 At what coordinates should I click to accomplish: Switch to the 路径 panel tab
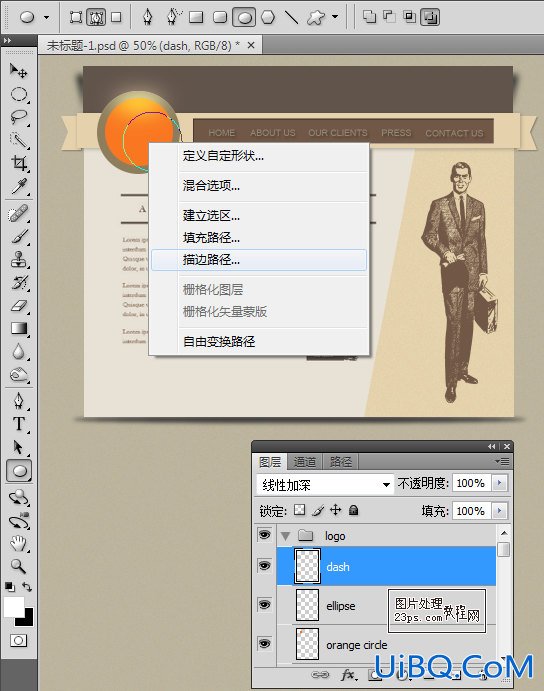click(x=341, y=462)
